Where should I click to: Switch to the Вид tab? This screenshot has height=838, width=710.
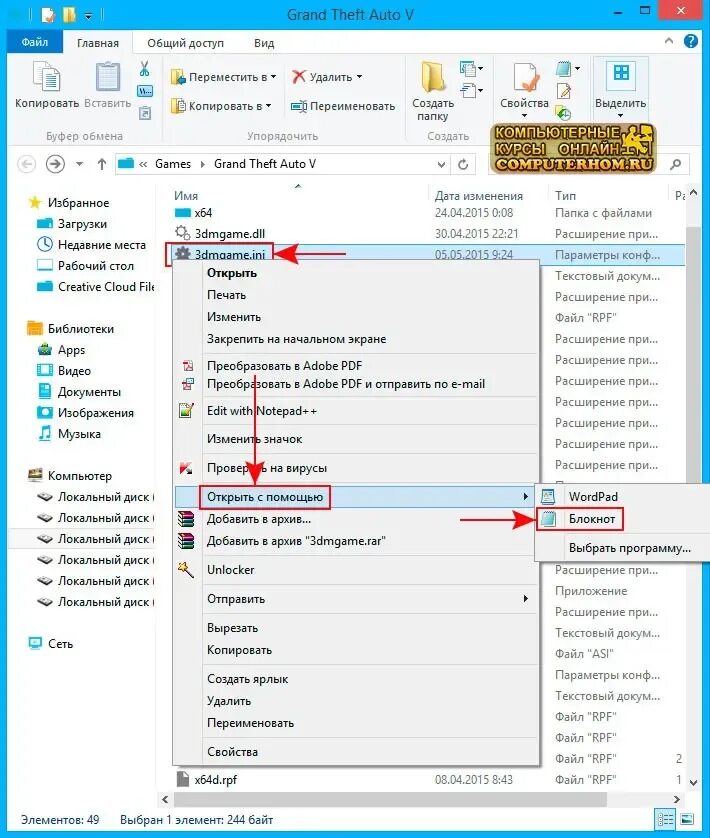pyautogui.click(x=264, y=43)
